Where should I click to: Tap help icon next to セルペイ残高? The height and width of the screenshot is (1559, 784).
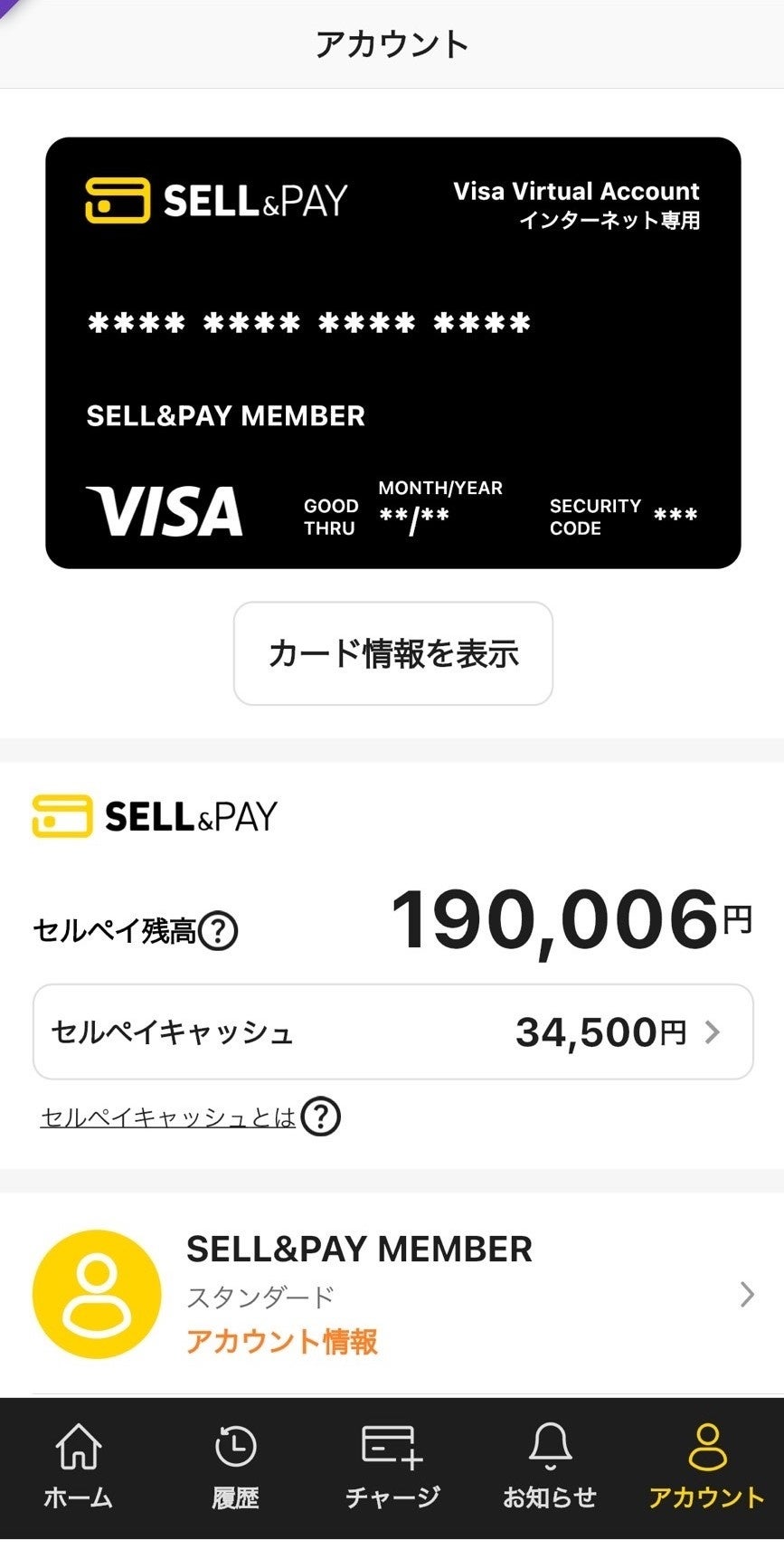pos(218,930)
